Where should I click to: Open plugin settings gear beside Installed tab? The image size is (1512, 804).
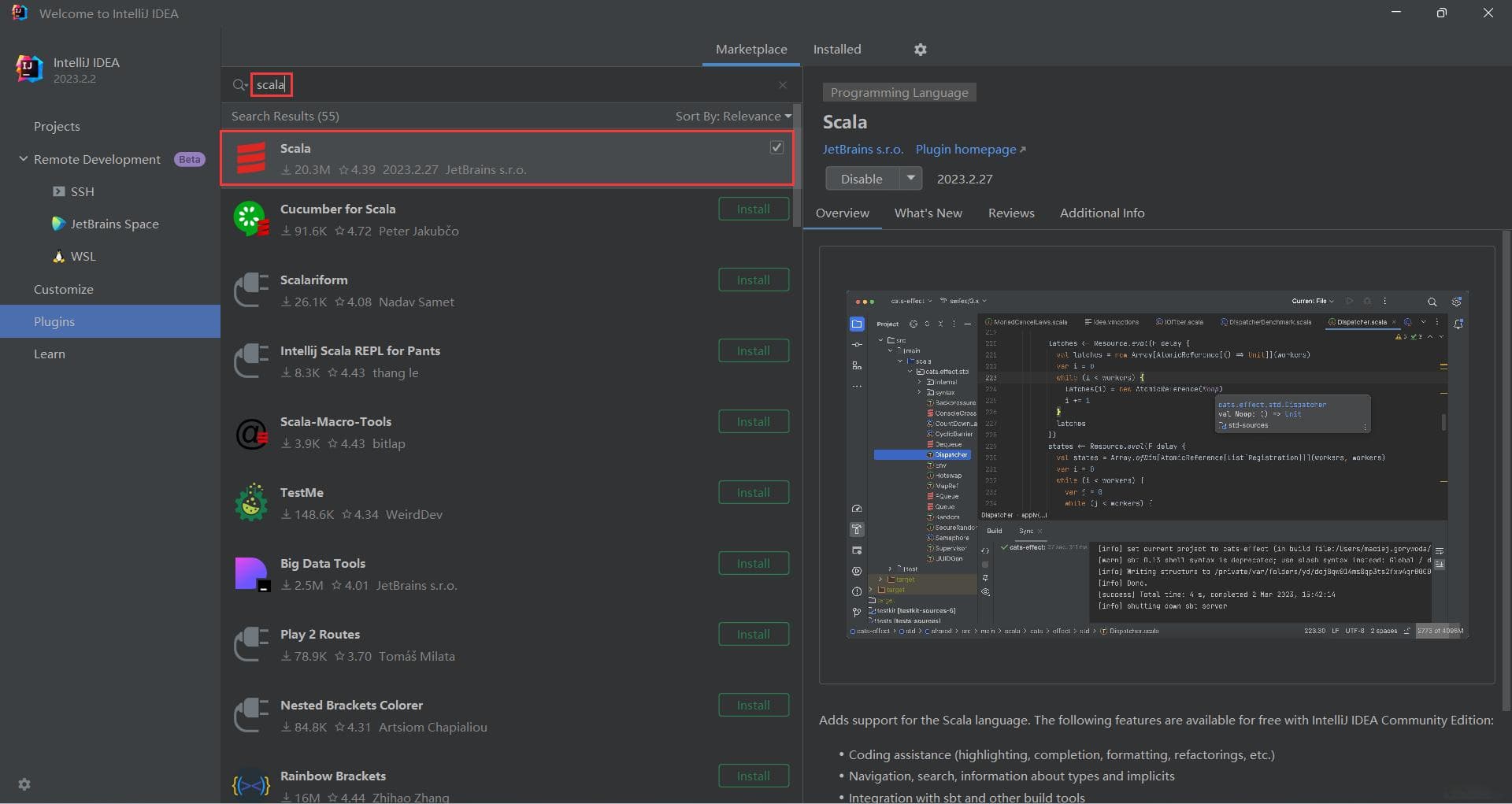click(x=920, y=50)
